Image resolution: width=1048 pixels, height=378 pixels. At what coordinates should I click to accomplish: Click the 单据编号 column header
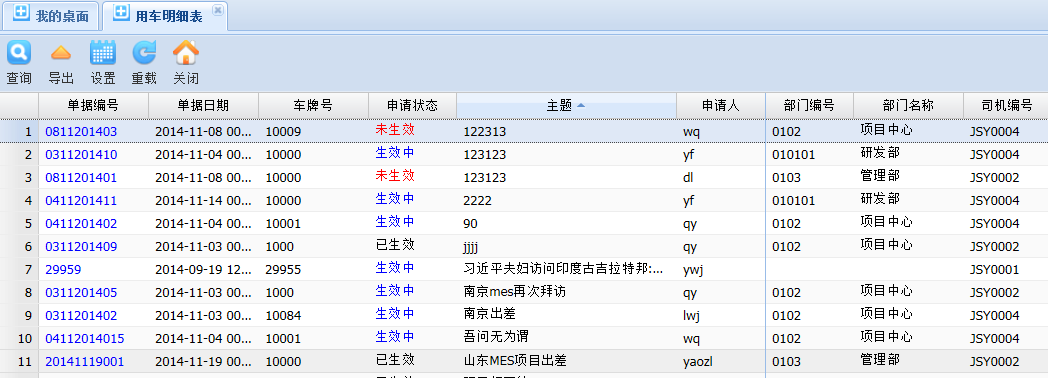94,106
